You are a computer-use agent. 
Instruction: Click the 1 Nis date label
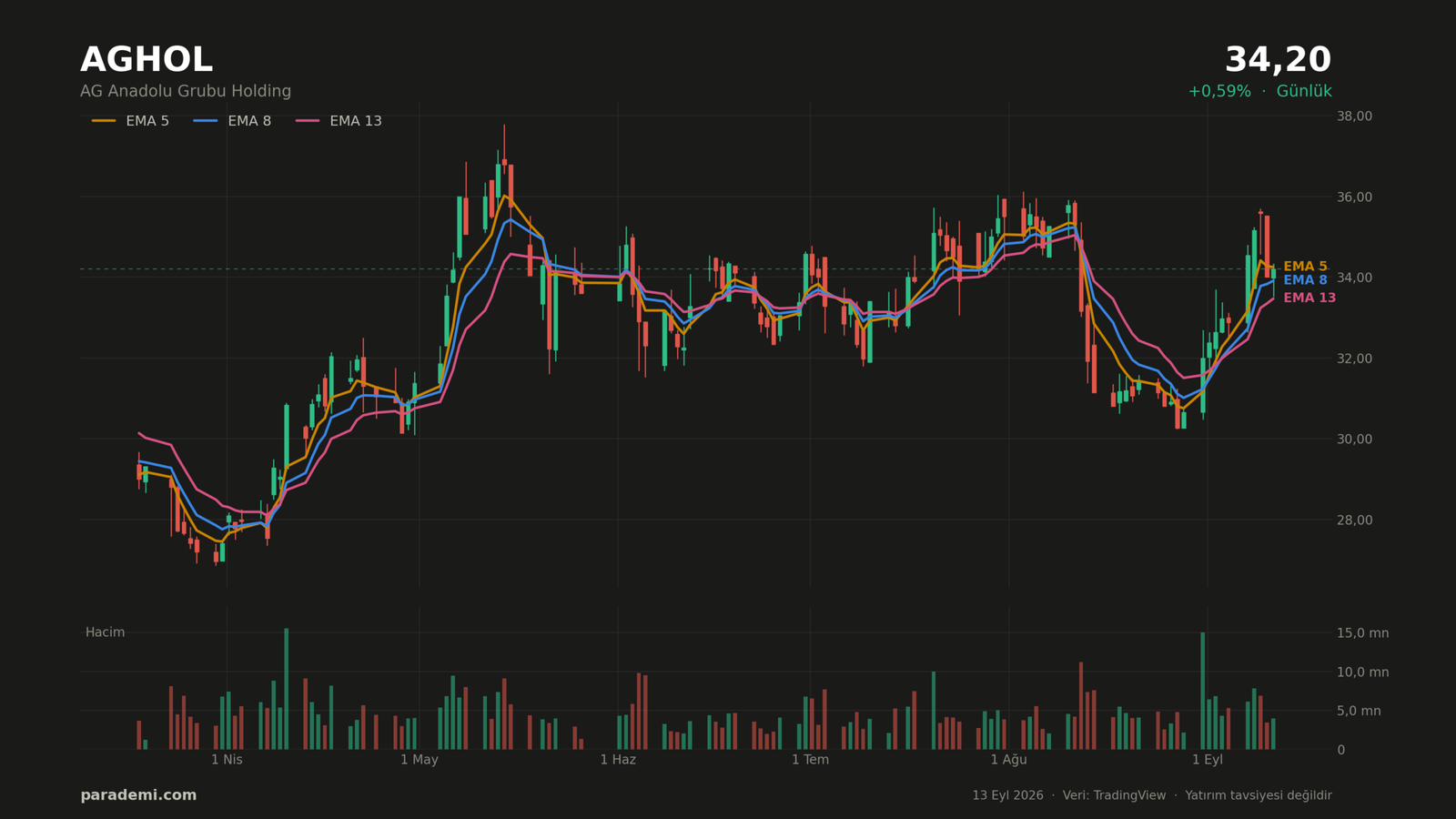[227, 760]
